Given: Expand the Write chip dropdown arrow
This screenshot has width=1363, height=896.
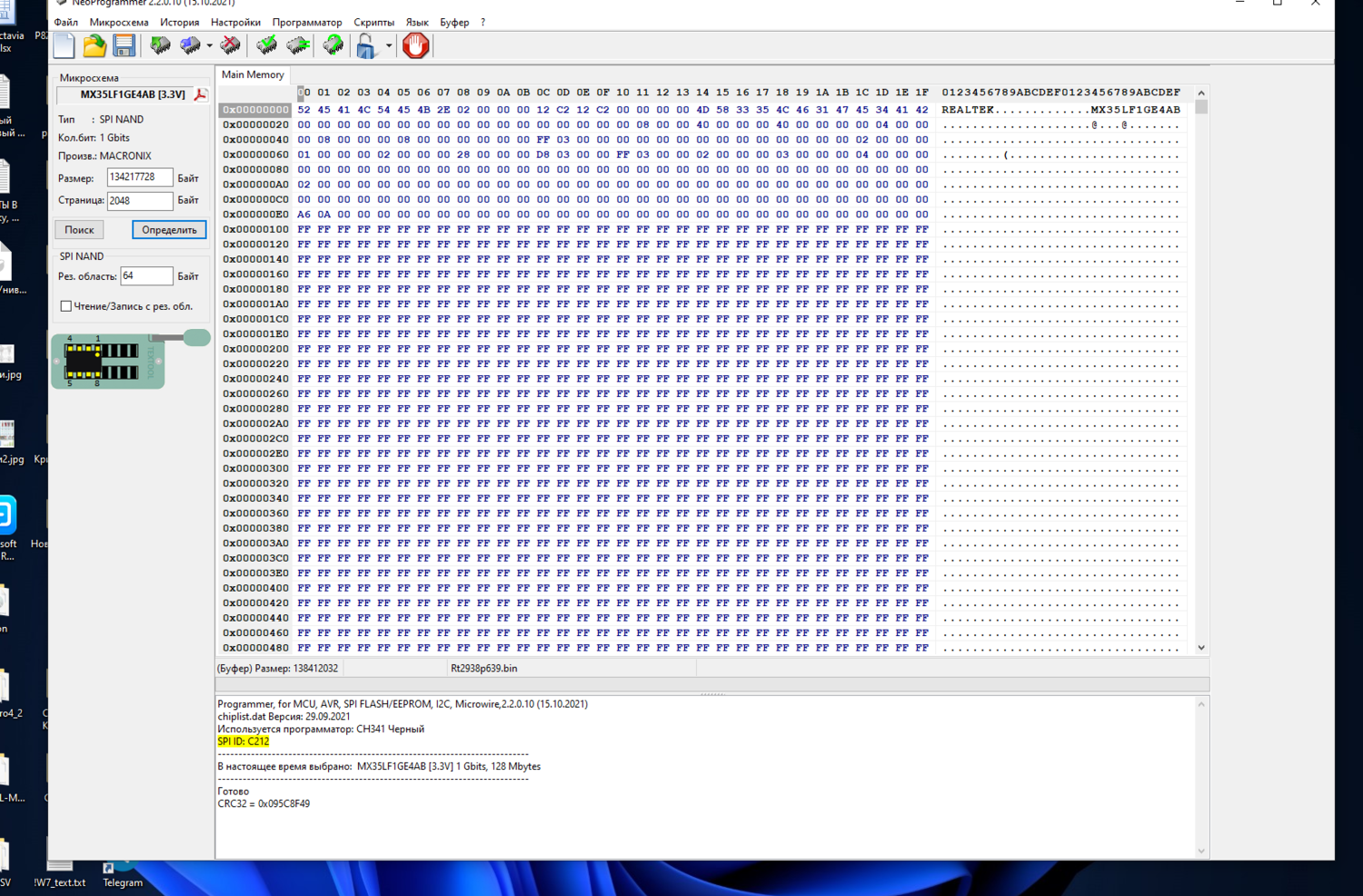Looking at the screenshot, I should pos(209,45).
